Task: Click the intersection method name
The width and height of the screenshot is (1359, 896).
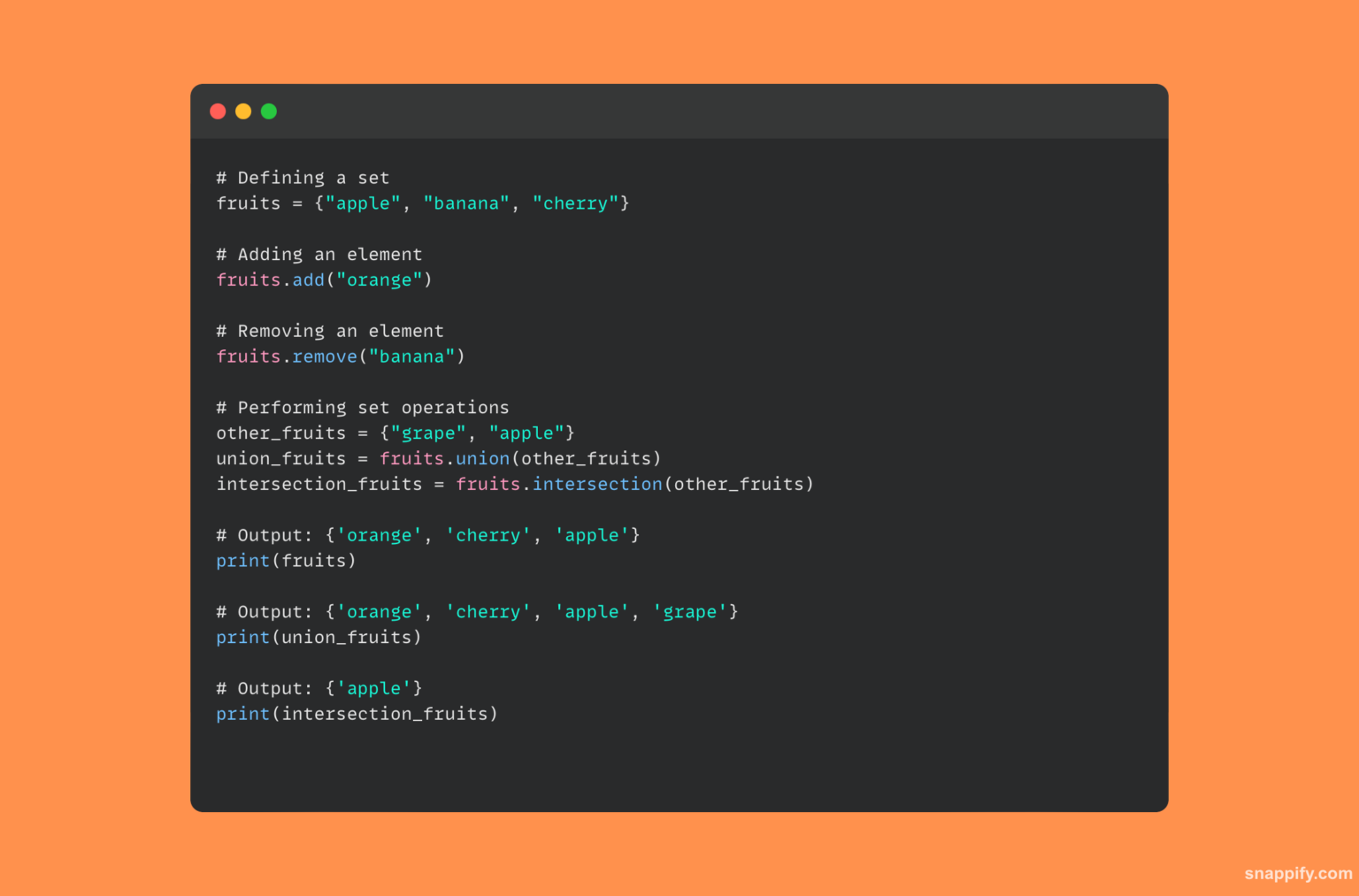Action: 597,484
